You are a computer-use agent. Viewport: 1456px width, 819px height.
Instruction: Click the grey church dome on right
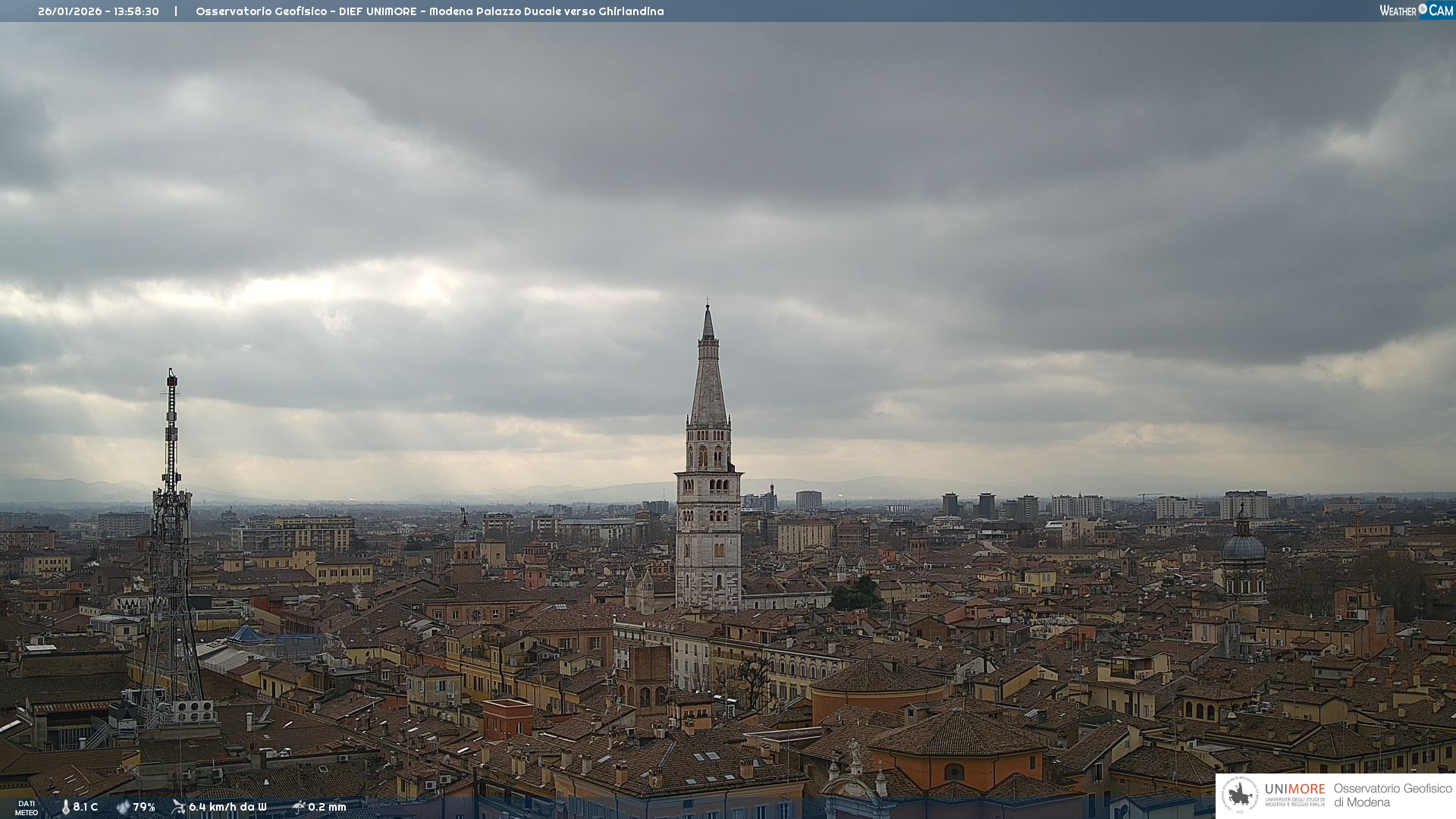click(x=1244, y=546)
